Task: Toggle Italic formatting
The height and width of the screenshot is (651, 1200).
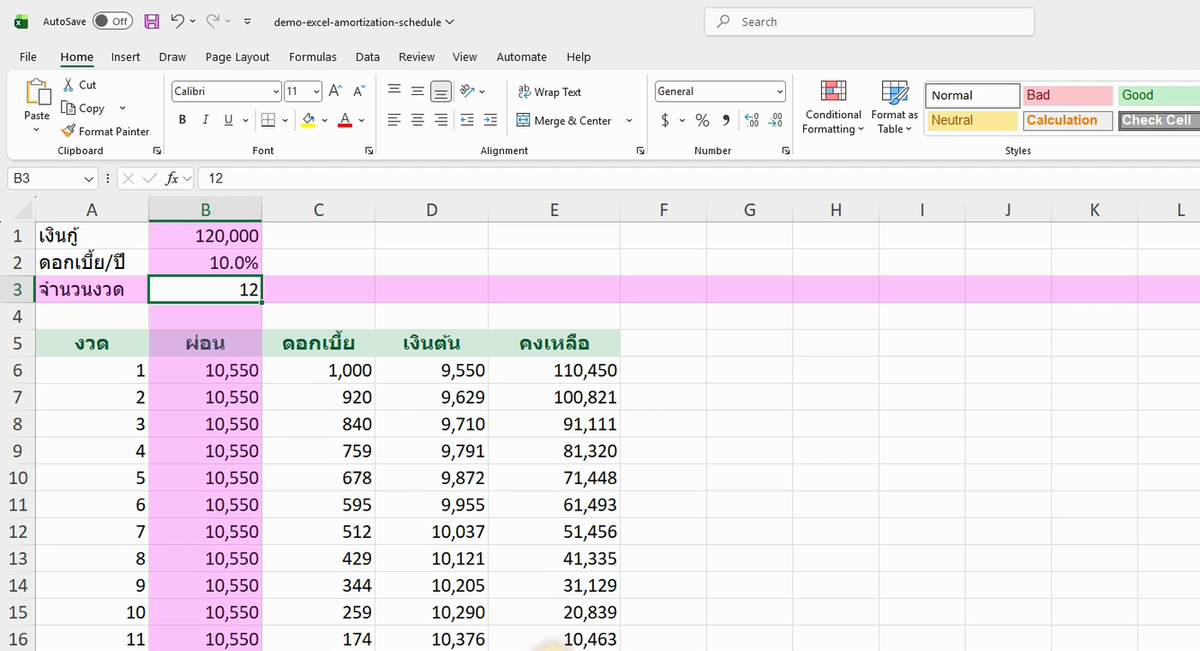Action: pos(205,120)
